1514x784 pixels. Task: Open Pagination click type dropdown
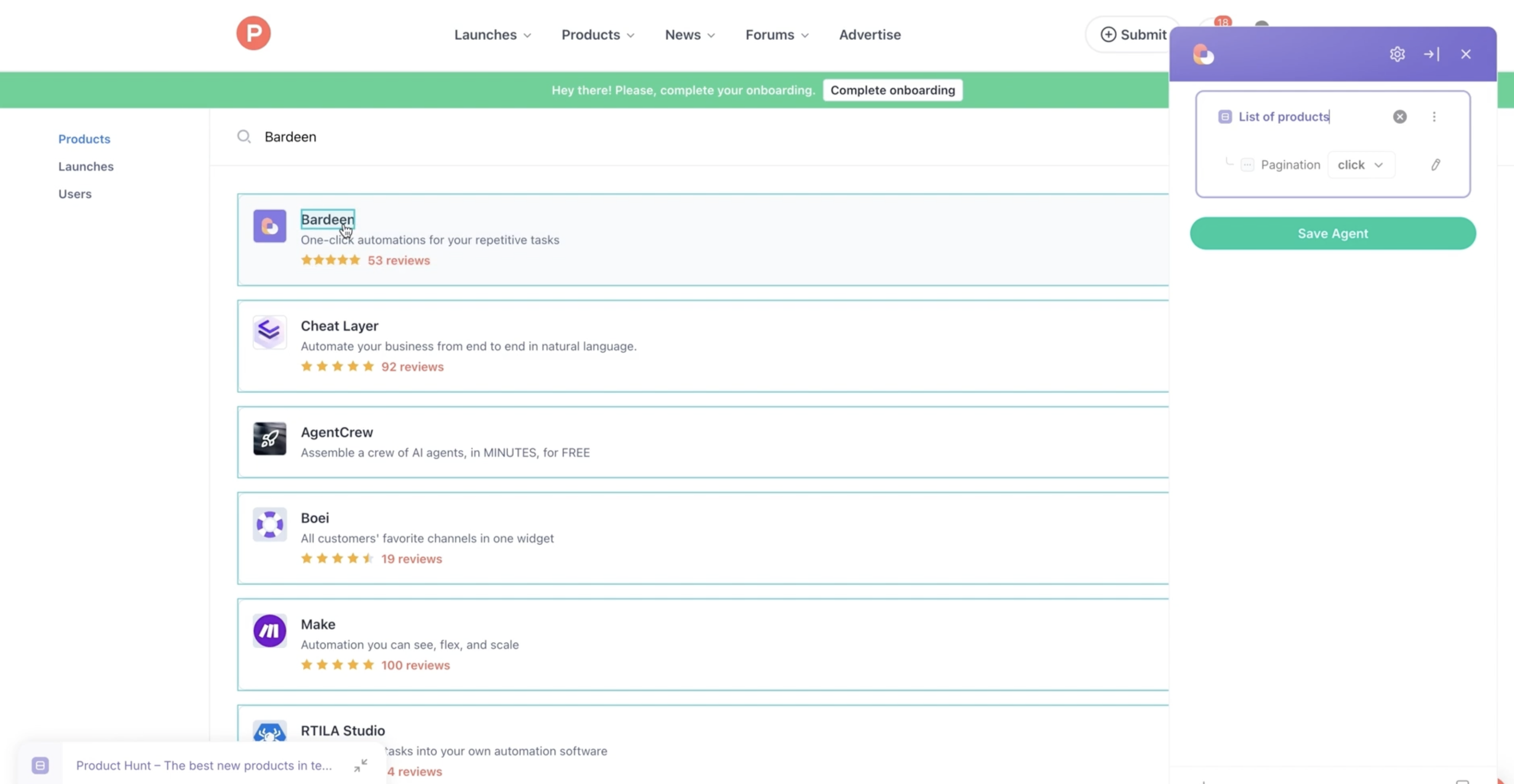coord(1360,165)
